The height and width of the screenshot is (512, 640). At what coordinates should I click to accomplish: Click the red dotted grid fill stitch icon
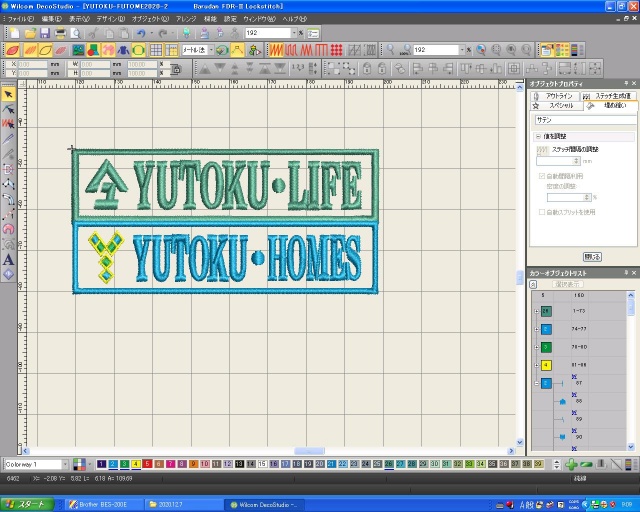point(336,50)
